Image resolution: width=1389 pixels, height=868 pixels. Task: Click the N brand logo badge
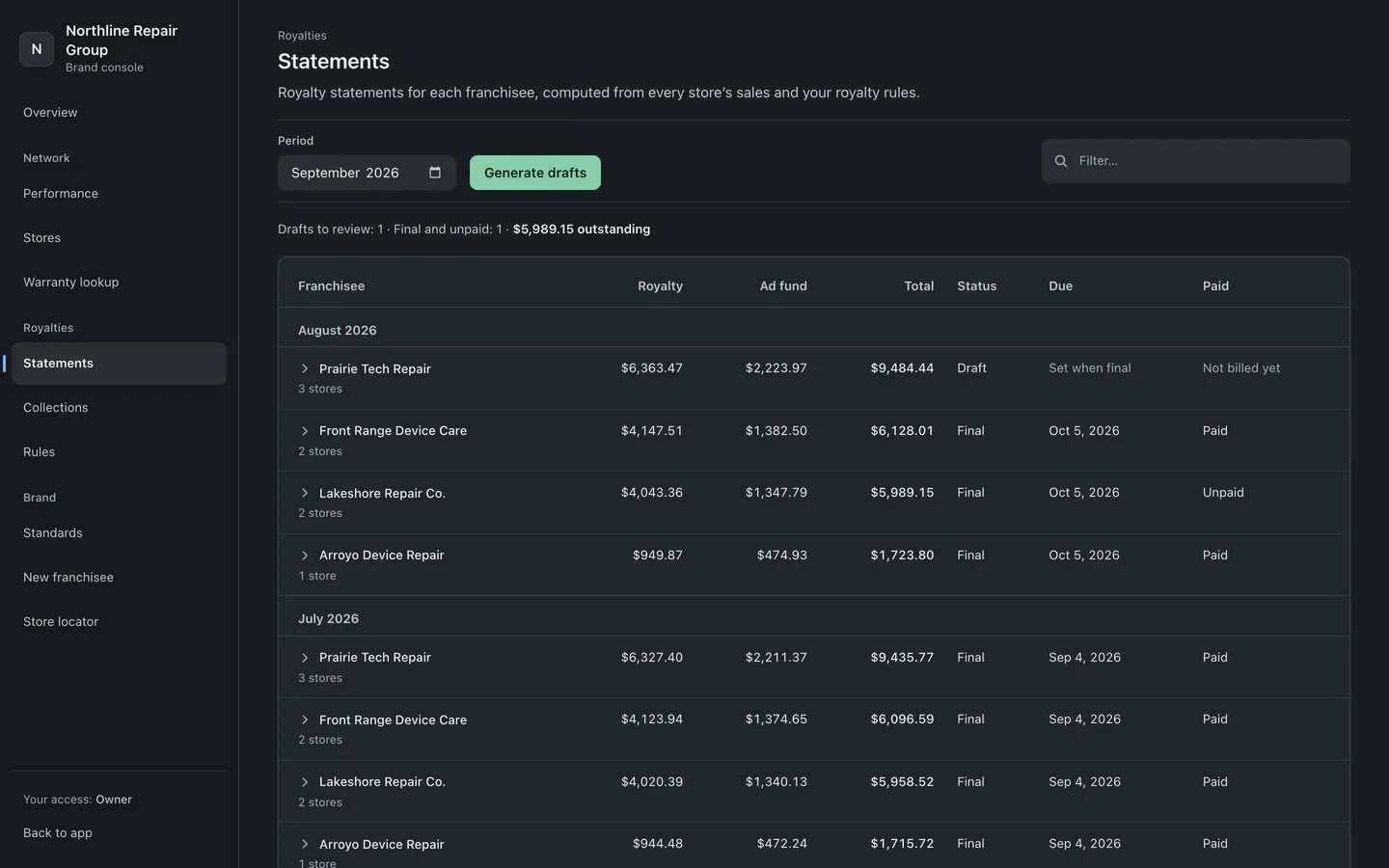point(37,49)
